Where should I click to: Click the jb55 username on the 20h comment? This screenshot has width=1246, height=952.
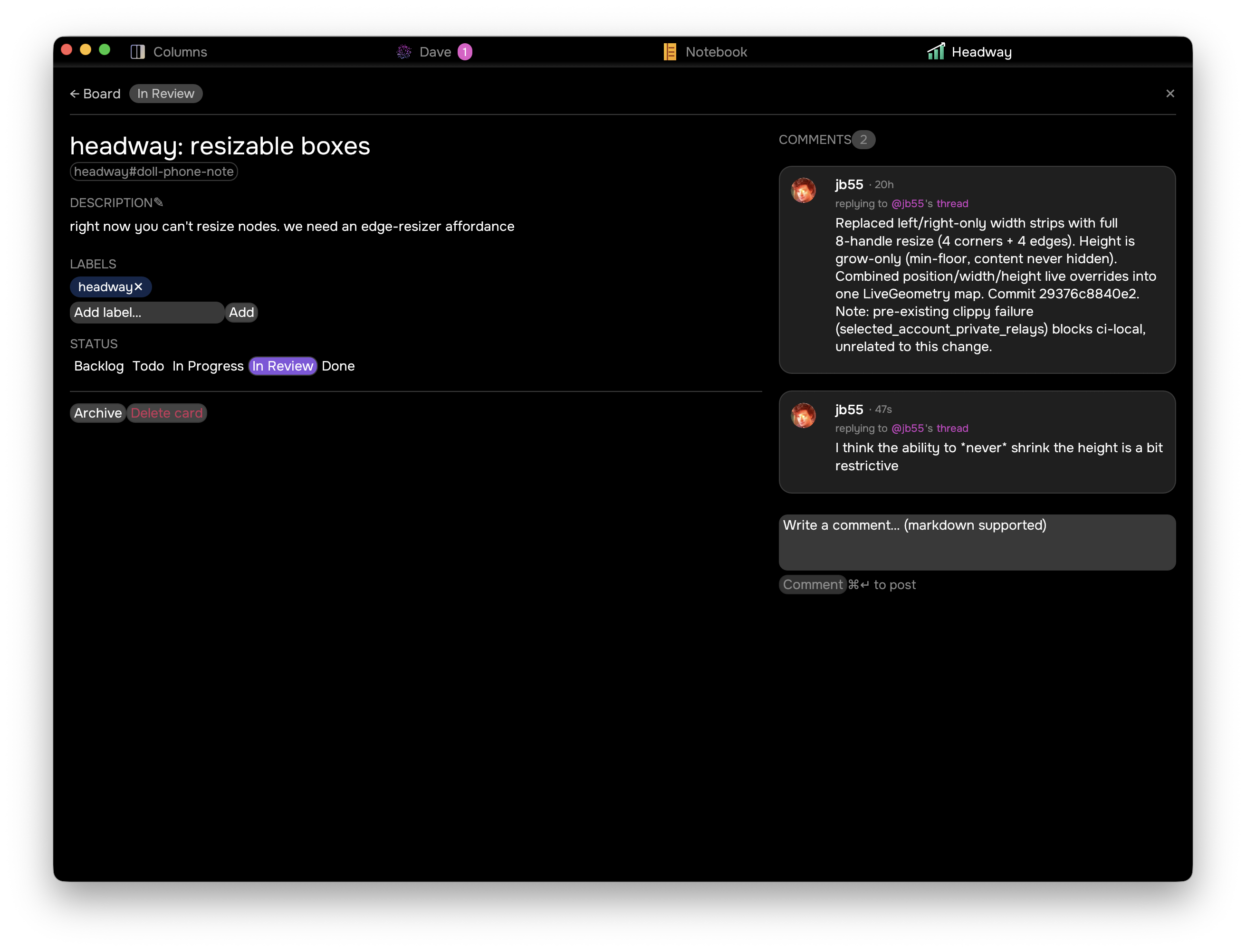[x=849, y=184]
